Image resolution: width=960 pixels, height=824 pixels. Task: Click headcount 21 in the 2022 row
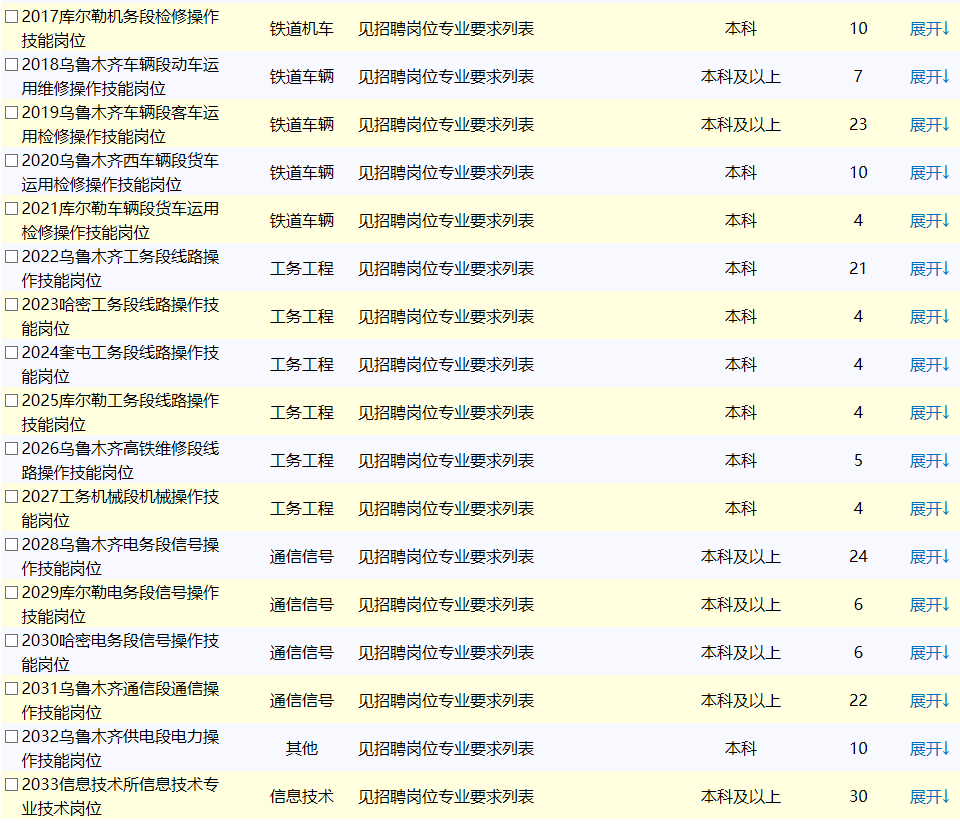(858, 269)
